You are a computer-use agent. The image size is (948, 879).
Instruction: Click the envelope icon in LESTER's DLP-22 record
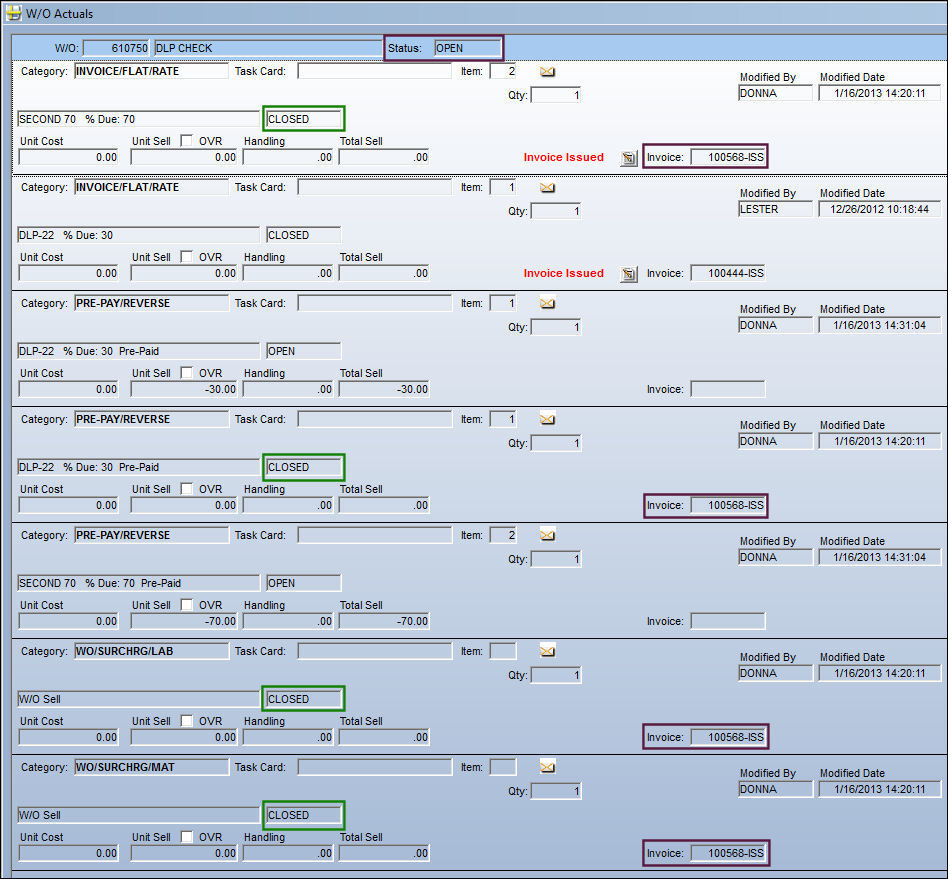point(547,187)
